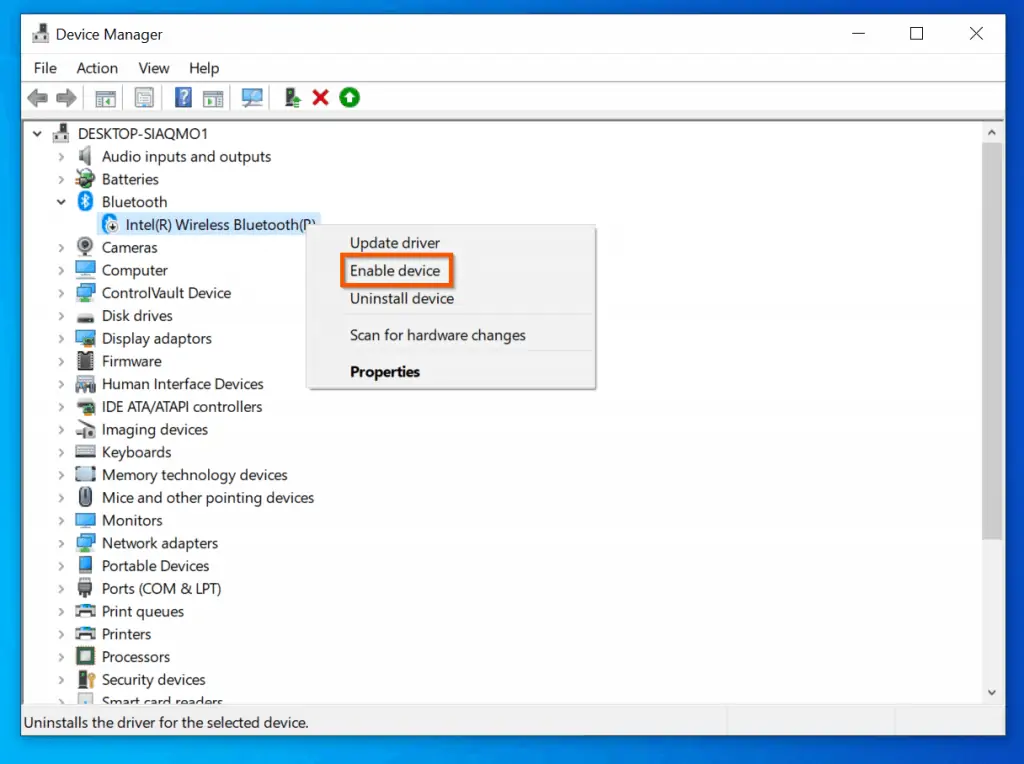Image resolution: width=1024 pixels, height=764 pixels.
Task: Choose Enable device from context menu
Action: pos(395,271)
